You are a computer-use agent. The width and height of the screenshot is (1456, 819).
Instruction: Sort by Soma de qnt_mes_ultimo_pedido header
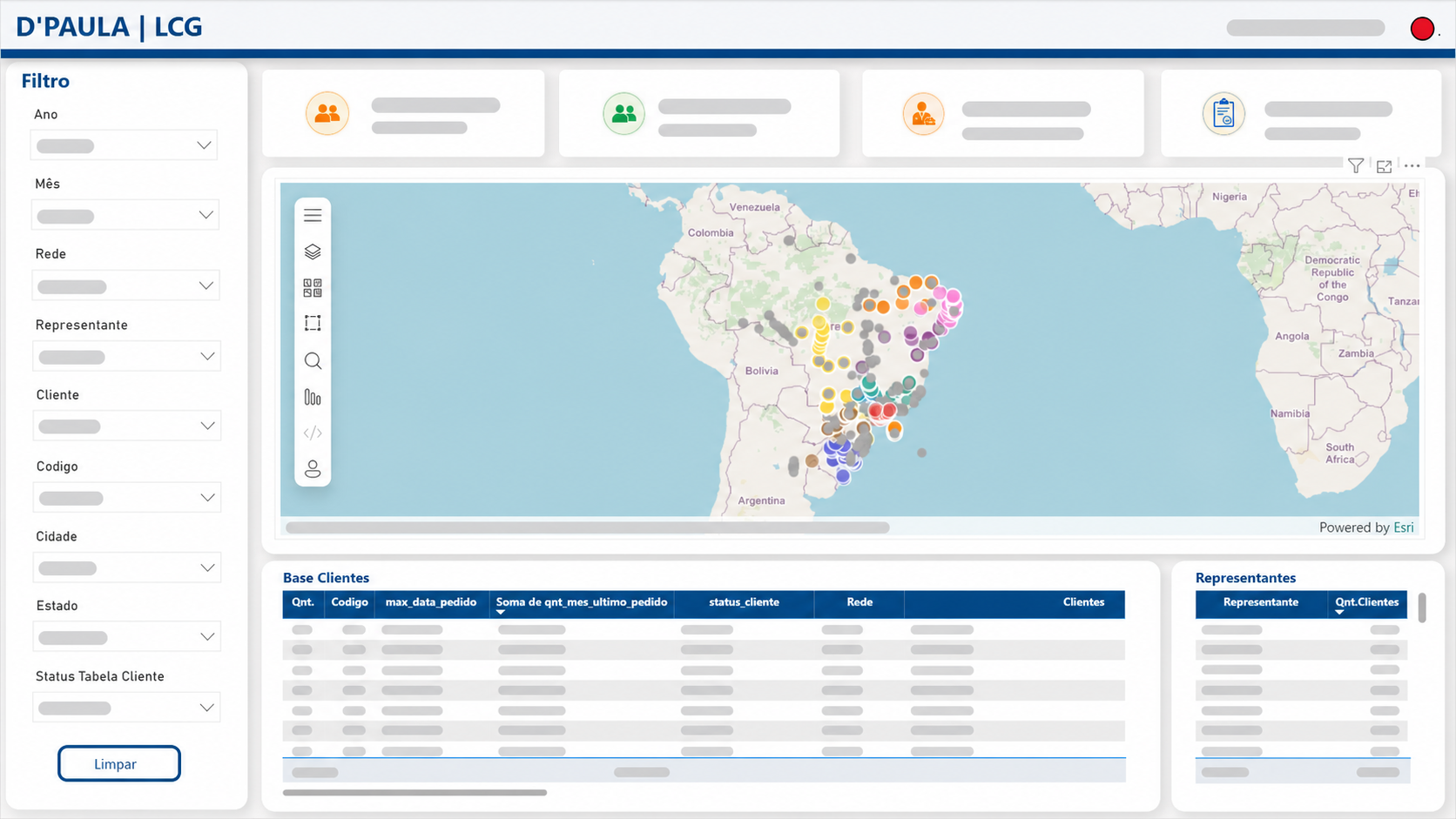point(582,602)
